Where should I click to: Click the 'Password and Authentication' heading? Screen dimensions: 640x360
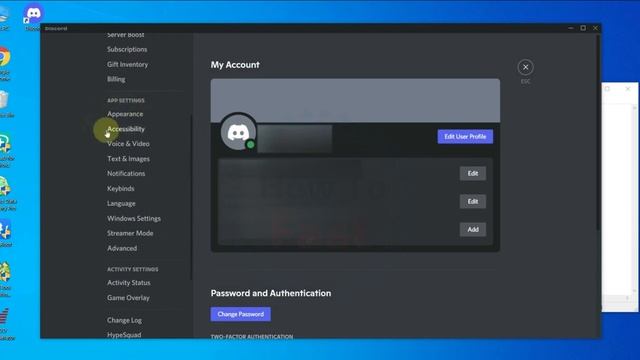tap(271, 293)
